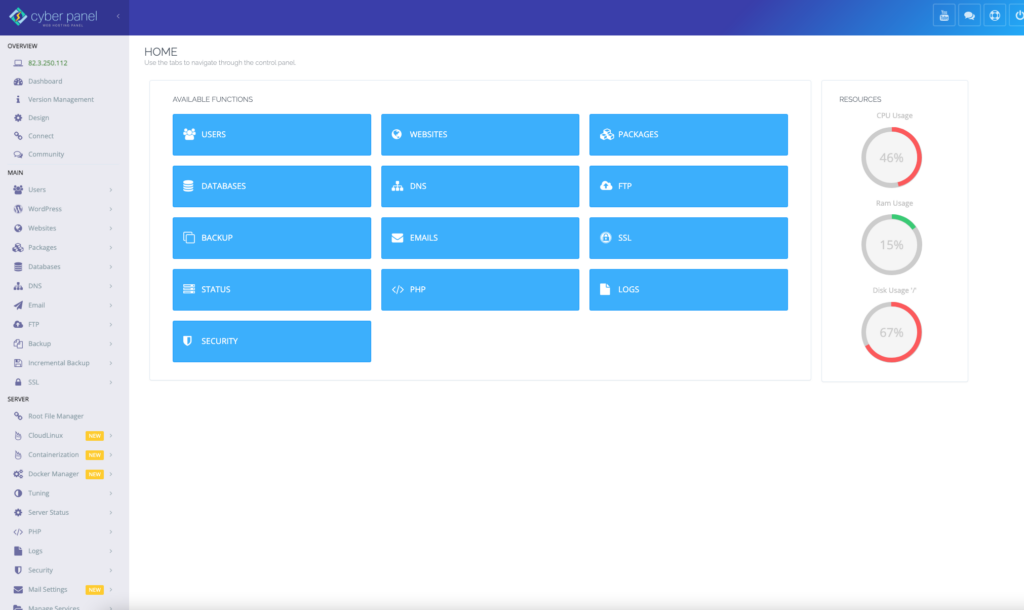Open Users function tile
The width and height of the screenshot is (1024, 610).
point(272,135)
